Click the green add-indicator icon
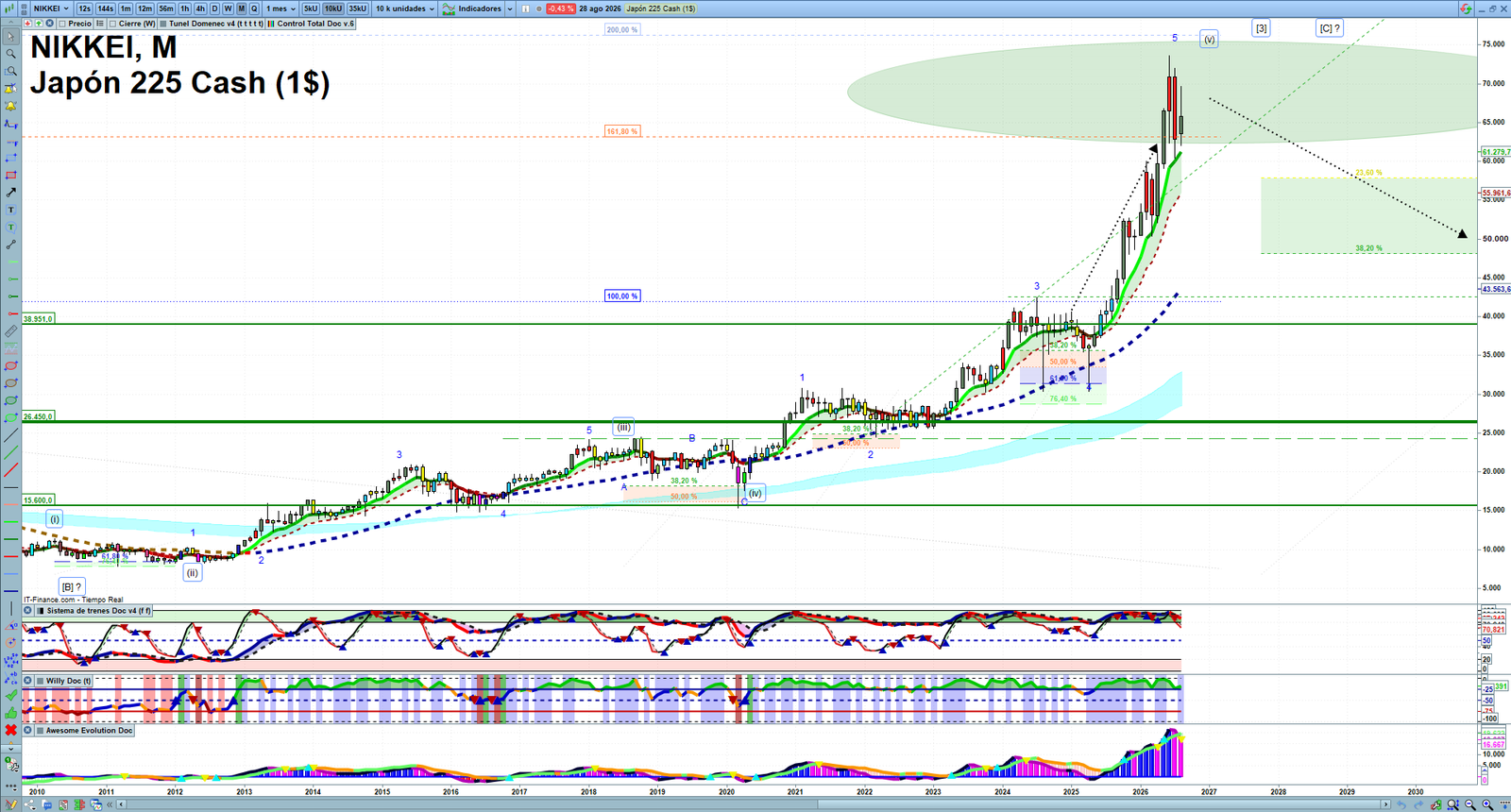This screenshot has width=1511, height=812. pyautogui.click(x=39, y=24)
